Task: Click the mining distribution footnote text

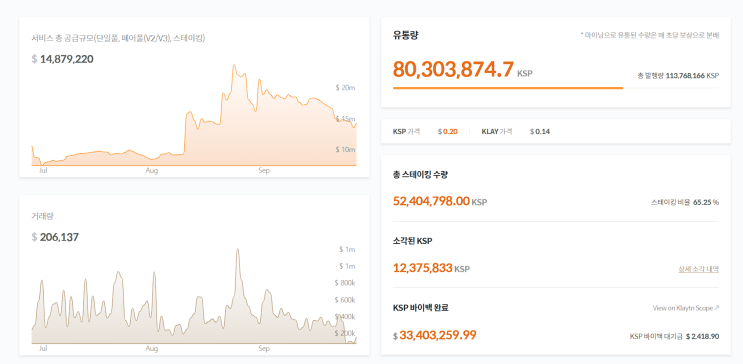Action: pyautogui.click(x=650, y=35)
